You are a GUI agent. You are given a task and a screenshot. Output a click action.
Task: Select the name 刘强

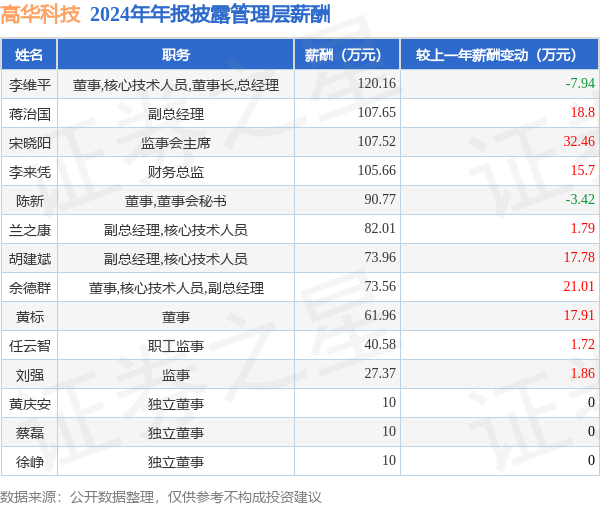coord(30,375)
